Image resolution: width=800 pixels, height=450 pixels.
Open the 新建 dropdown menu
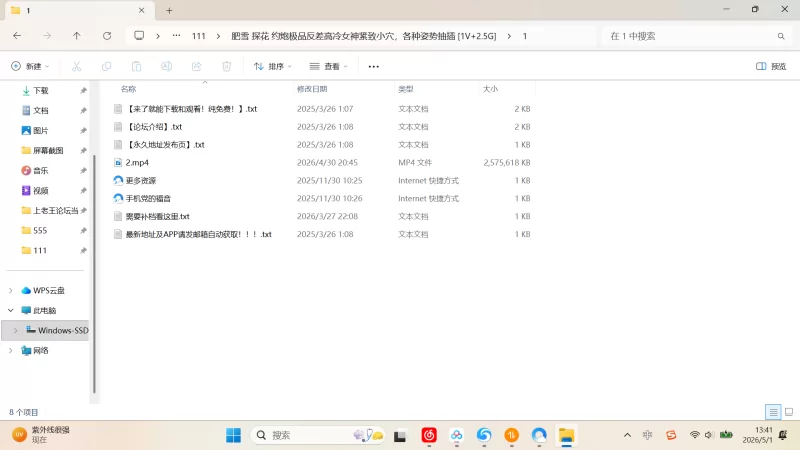31,66
